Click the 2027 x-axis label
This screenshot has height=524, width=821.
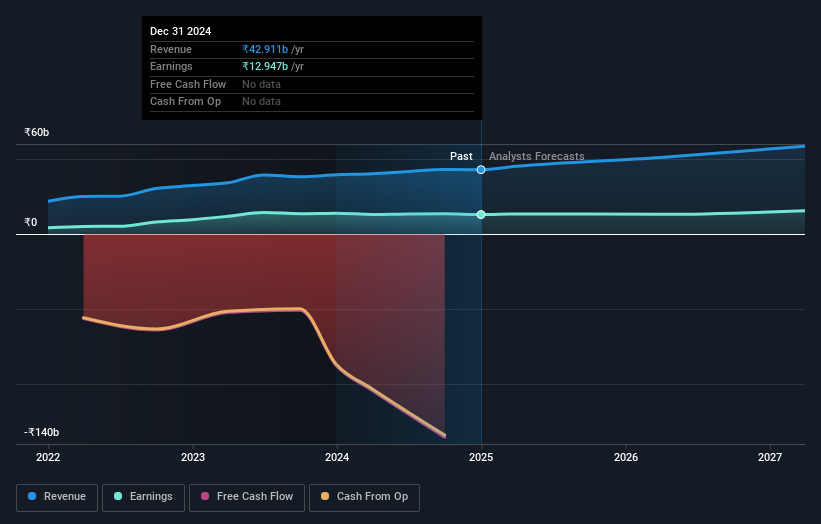pos(770,457)
